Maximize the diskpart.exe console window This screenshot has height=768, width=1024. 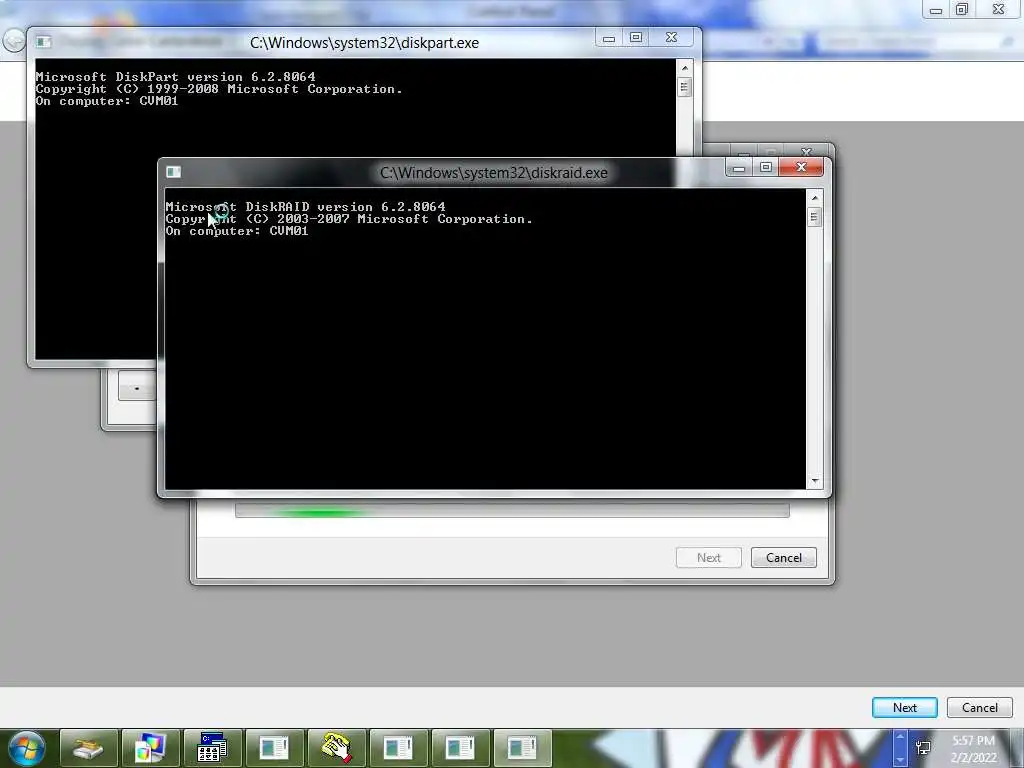635,38
